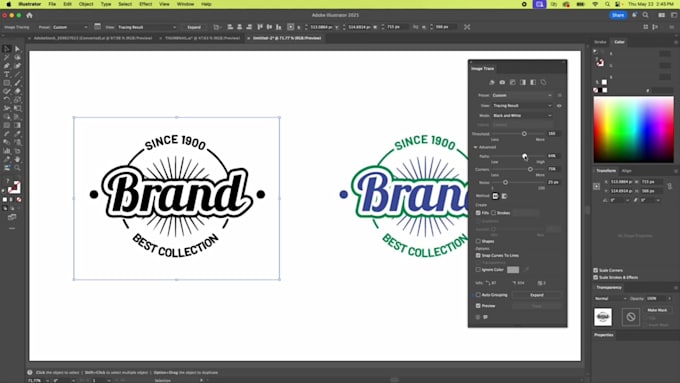Click the search icon in the app header
This screenshot has width=680, height=383.
coord(646,15)
